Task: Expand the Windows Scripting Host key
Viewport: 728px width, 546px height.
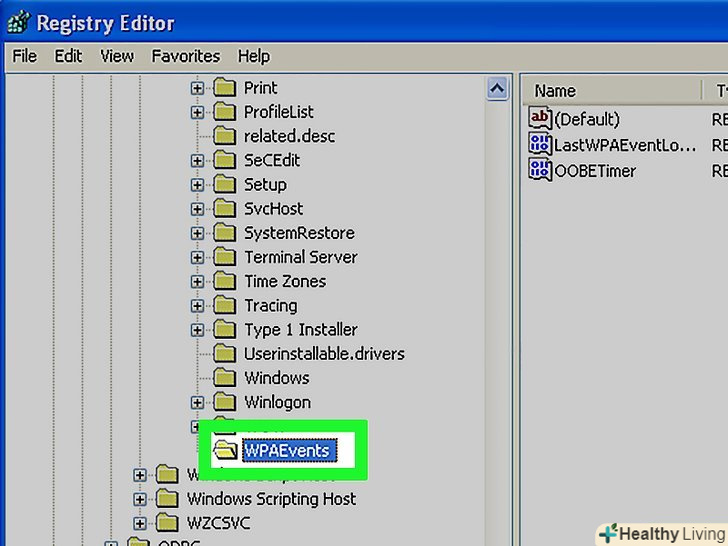Action: 140,499
